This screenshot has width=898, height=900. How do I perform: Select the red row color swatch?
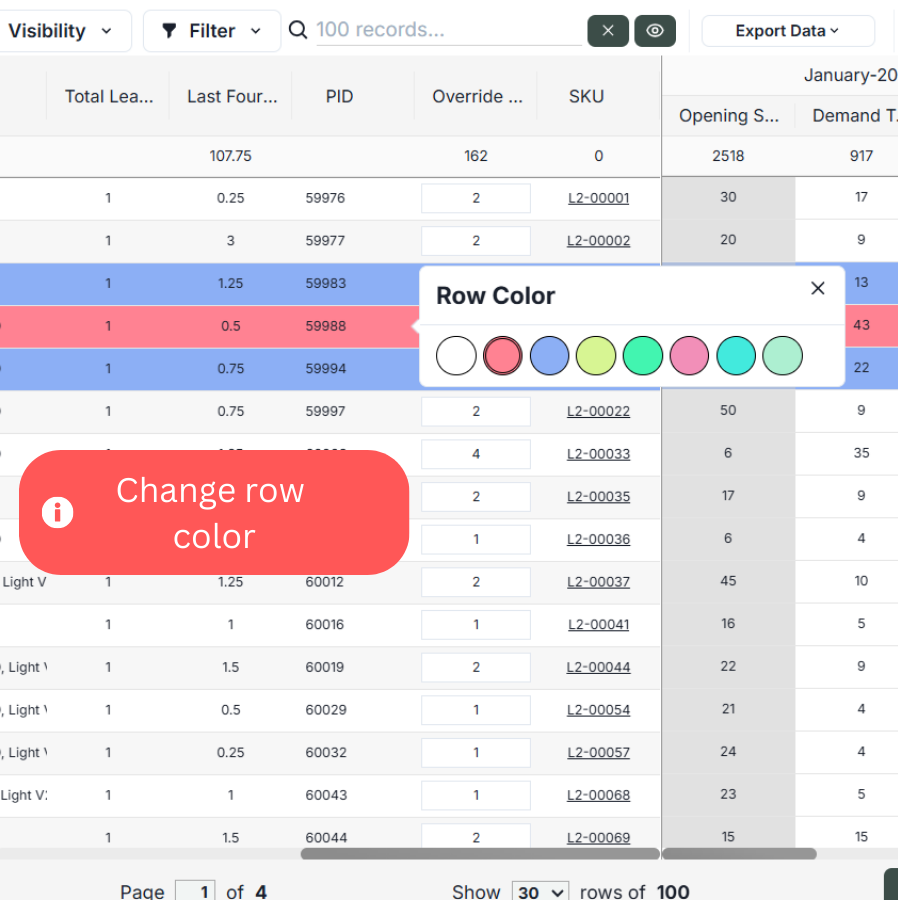point(503,355)
